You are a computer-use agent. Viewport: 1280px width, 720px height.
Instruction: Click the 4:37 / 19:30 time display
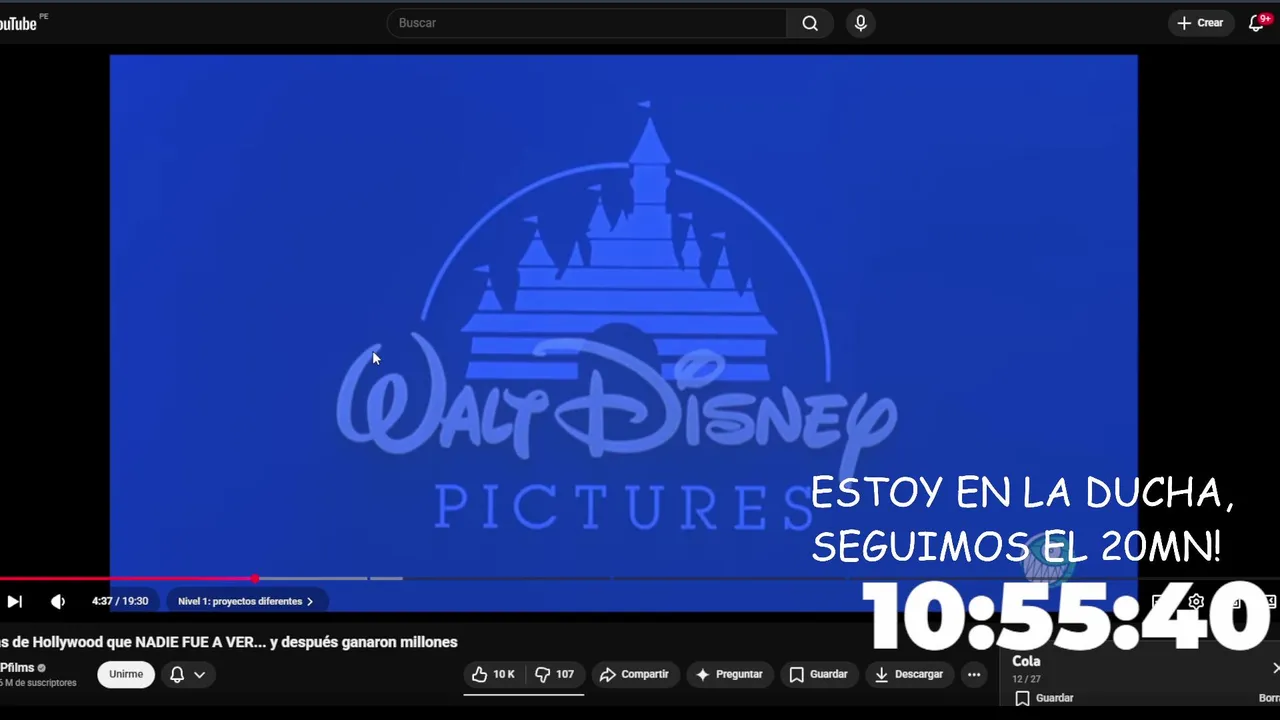coord(120,601)
